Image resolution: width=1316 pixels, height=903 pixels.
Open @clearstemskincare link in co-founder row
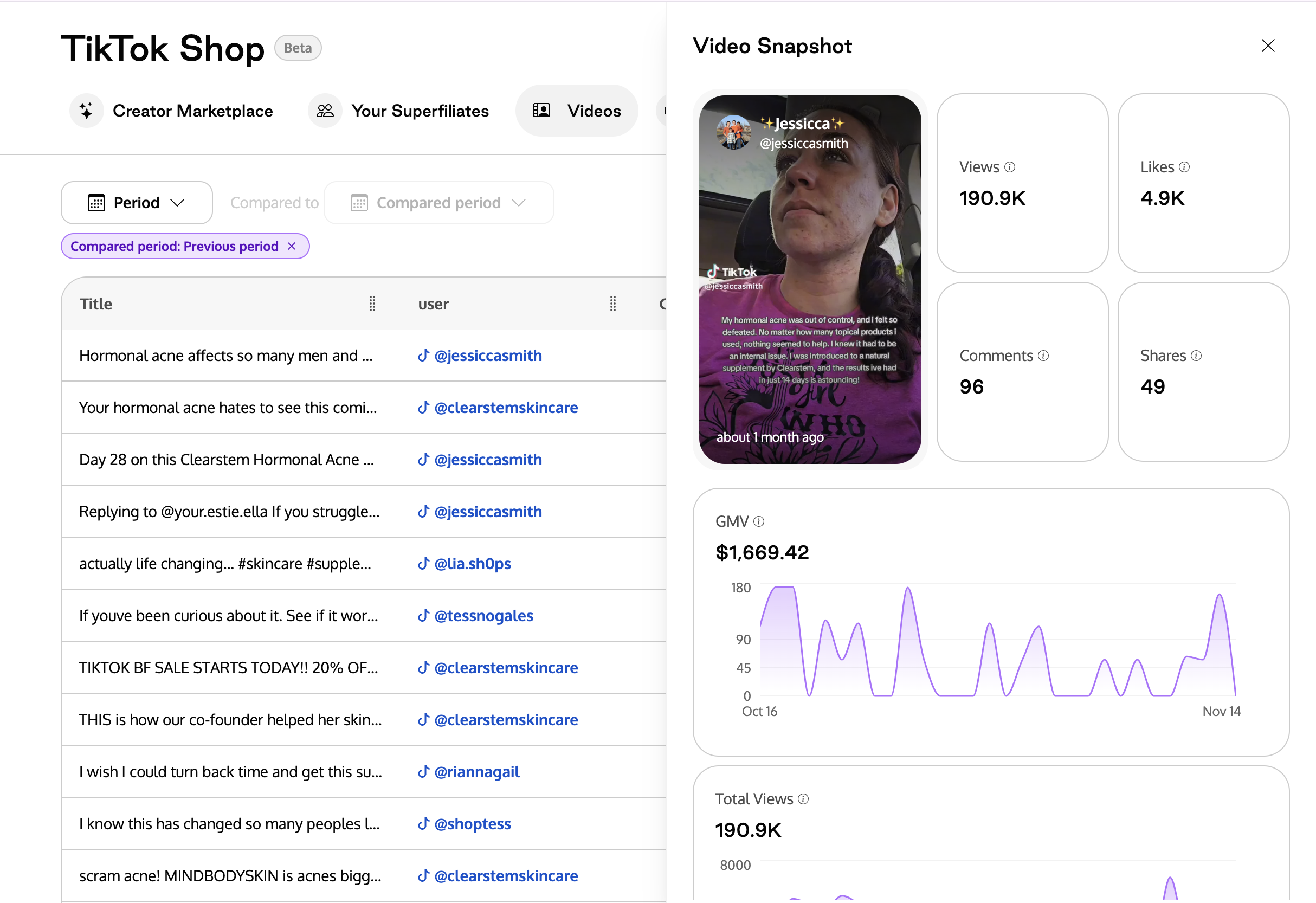(x=506, y=720)
